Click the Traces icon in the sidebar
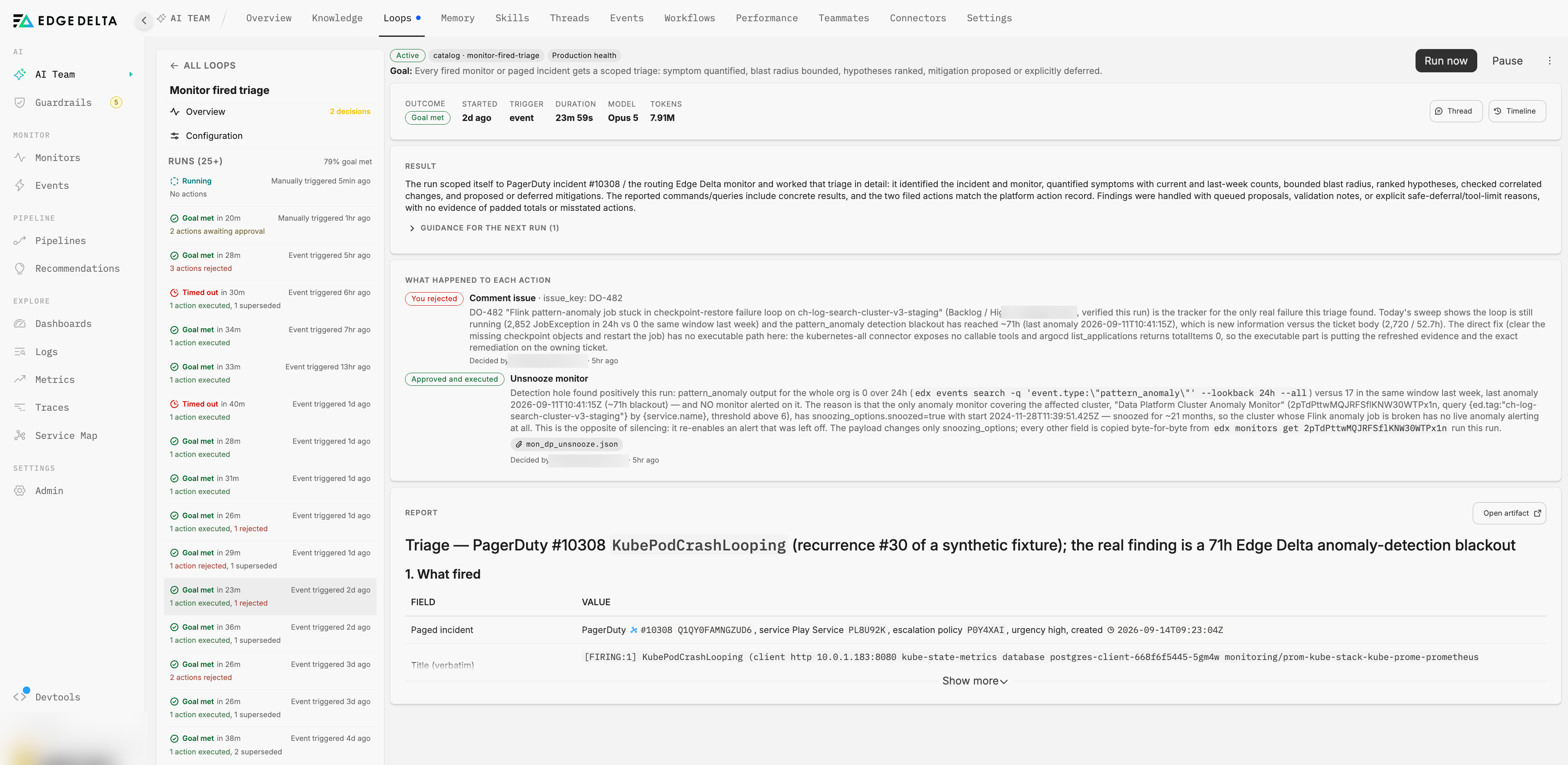The width and height of the screenshot is (1568, 765). 20,407
